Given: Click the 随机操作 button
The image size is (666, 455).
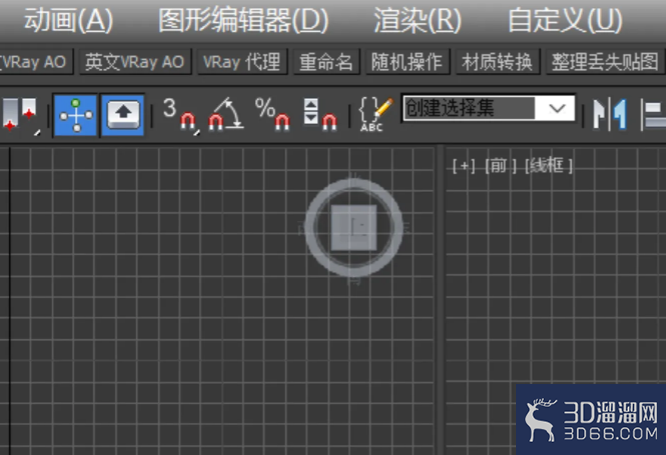Looking at the screenshot, I should 407,62.
